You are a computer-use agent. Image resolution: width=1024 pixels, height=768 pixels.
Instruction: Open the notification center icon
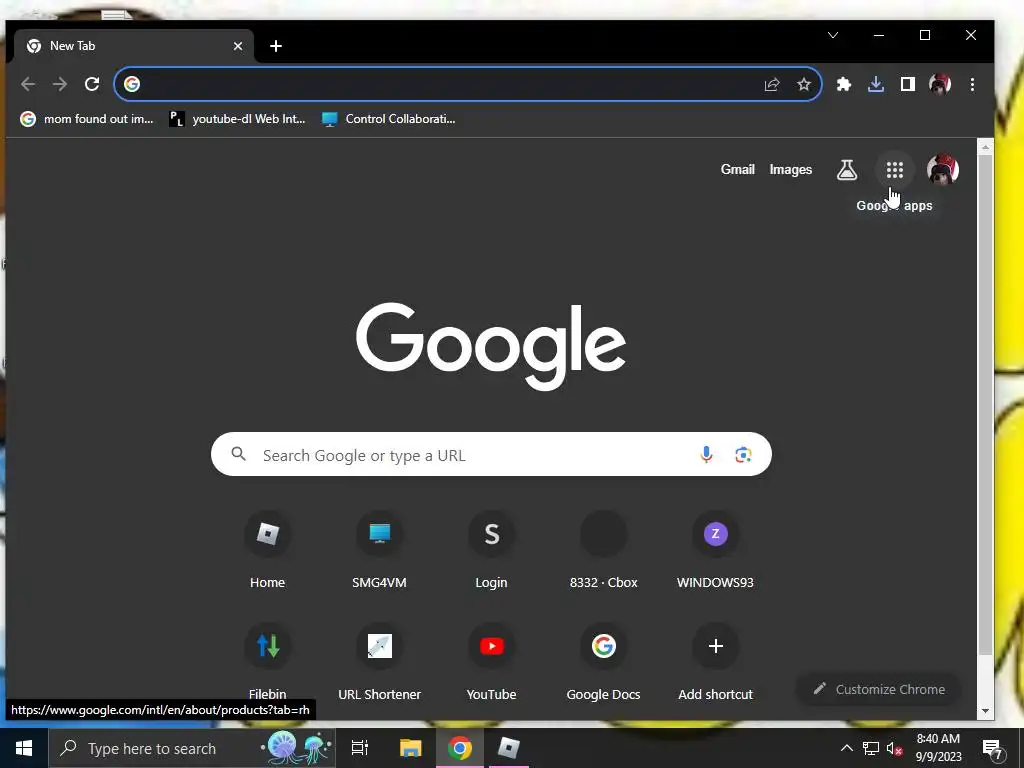click(993, 748)
